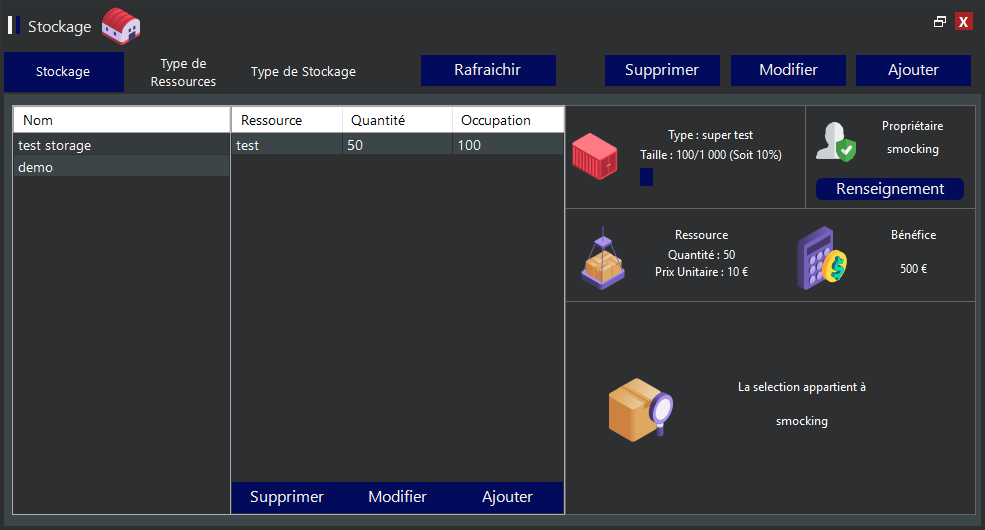Click the box with magnifying glass icon
Viewport: 985px width, 530px height.
(x=641, y=409)
